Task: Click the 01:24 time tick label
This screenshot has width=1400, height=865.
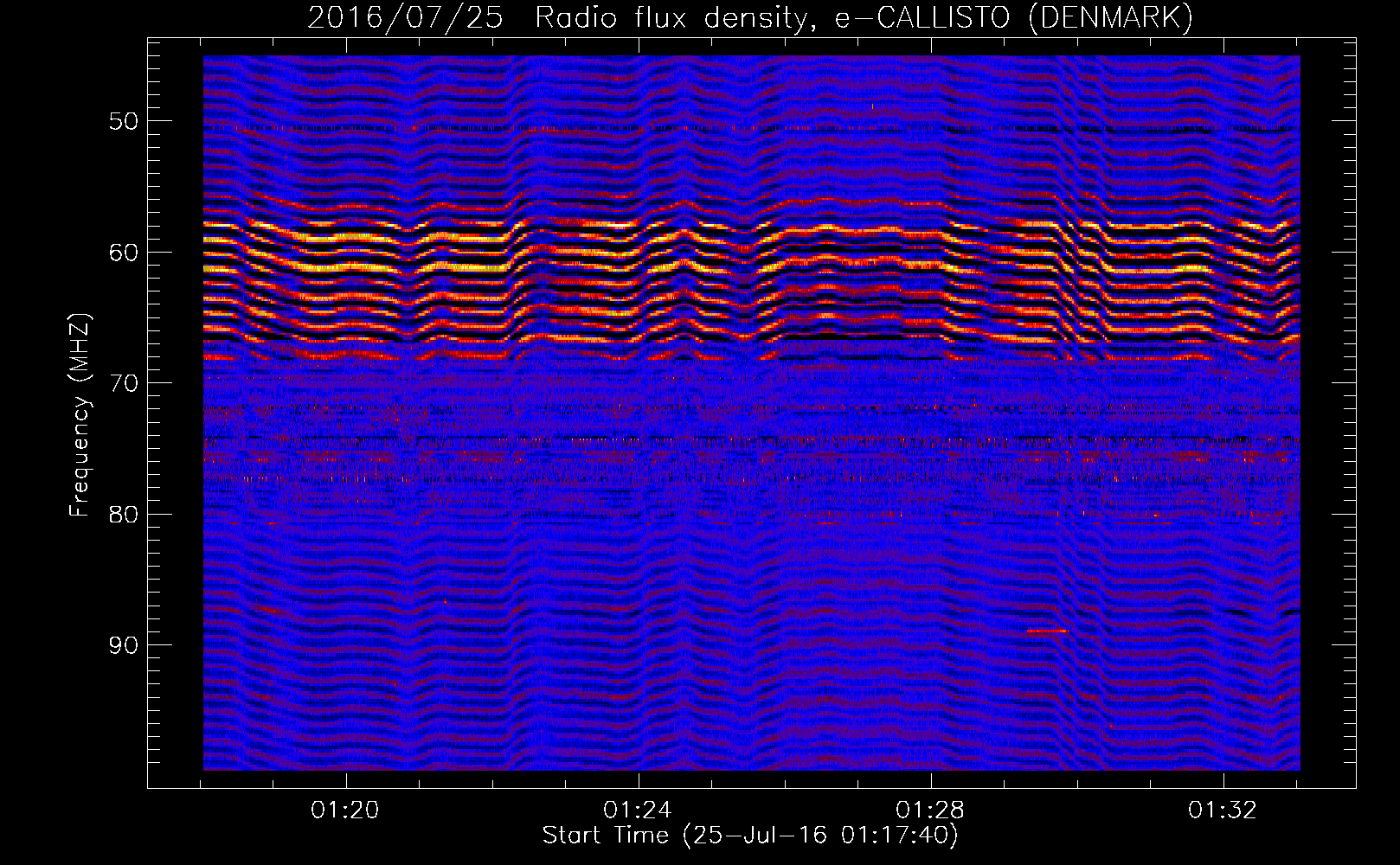Action: (x=638, y=811)
